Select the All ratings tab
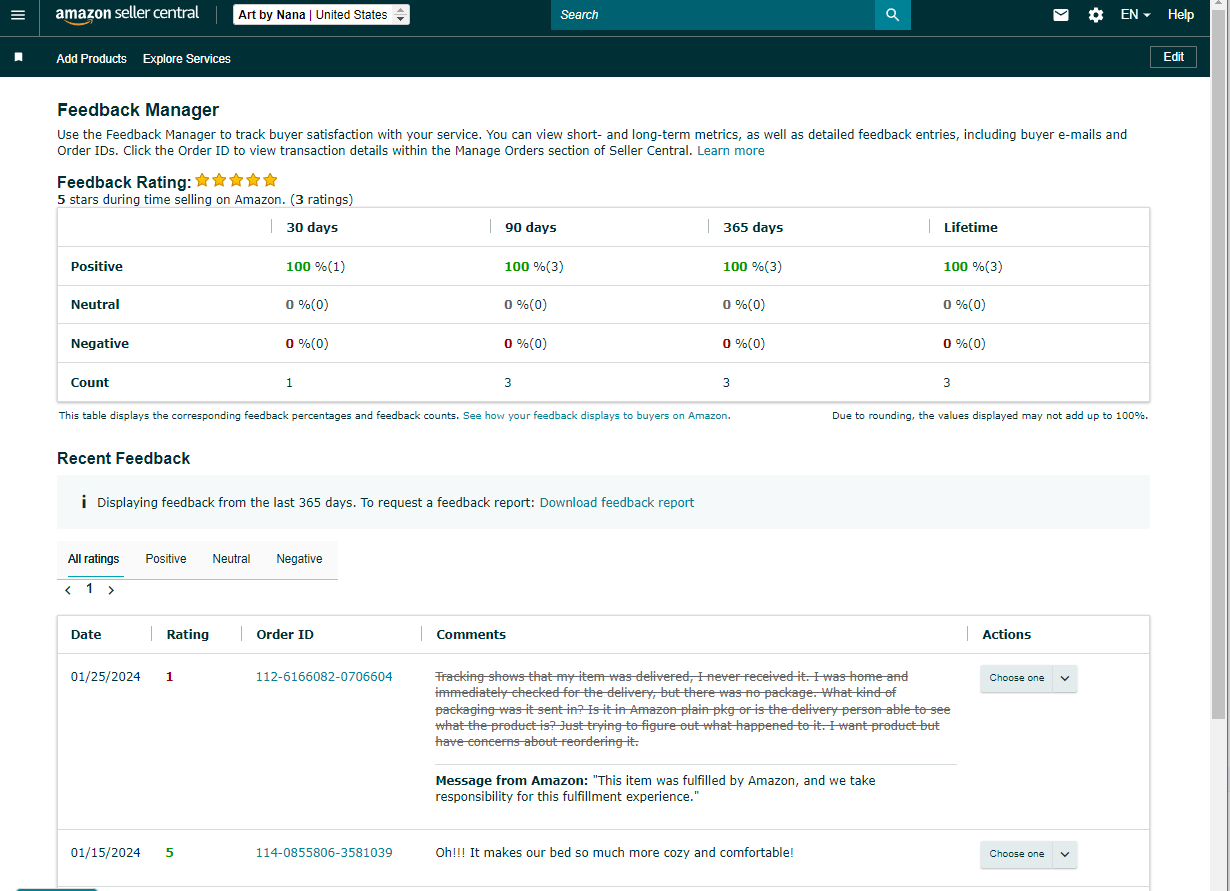The image size is (1230, 891). pyautogui.click(x=94, y=559)
